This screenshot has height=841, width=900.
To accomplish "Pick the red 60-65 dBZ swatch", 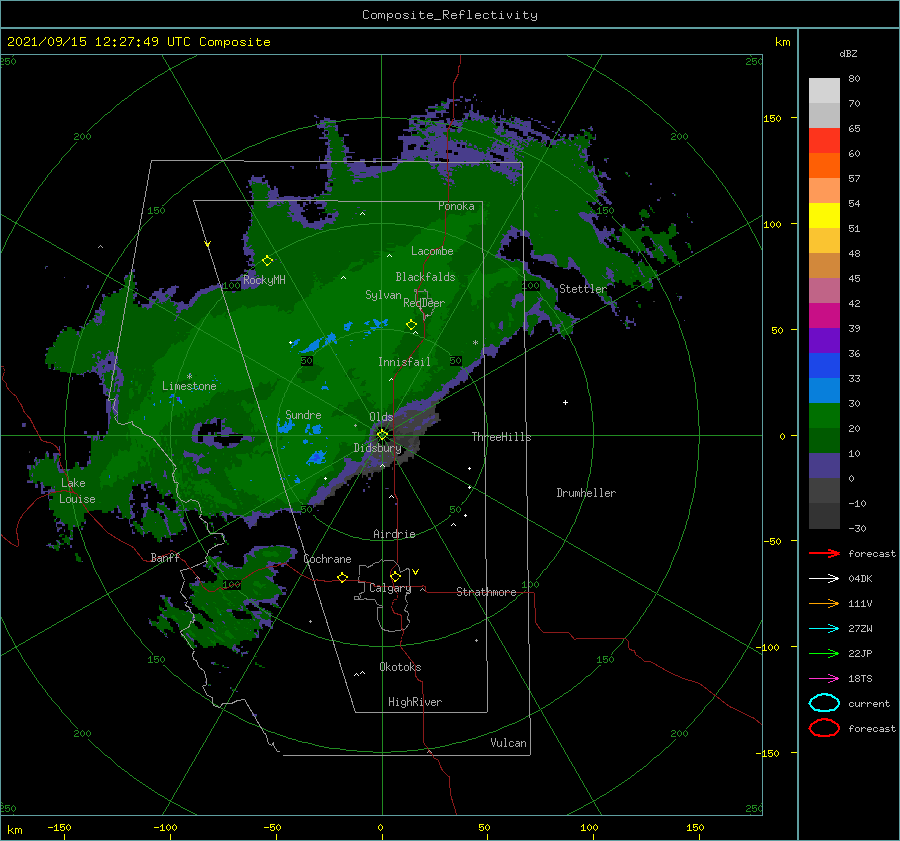I will (824, 140).
